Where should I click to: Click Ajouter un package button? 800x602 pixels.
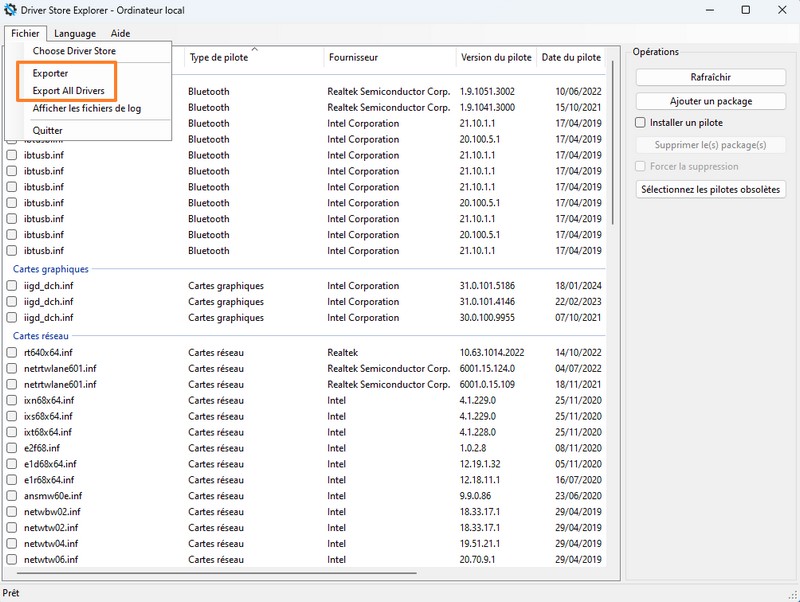pos(711,101)
